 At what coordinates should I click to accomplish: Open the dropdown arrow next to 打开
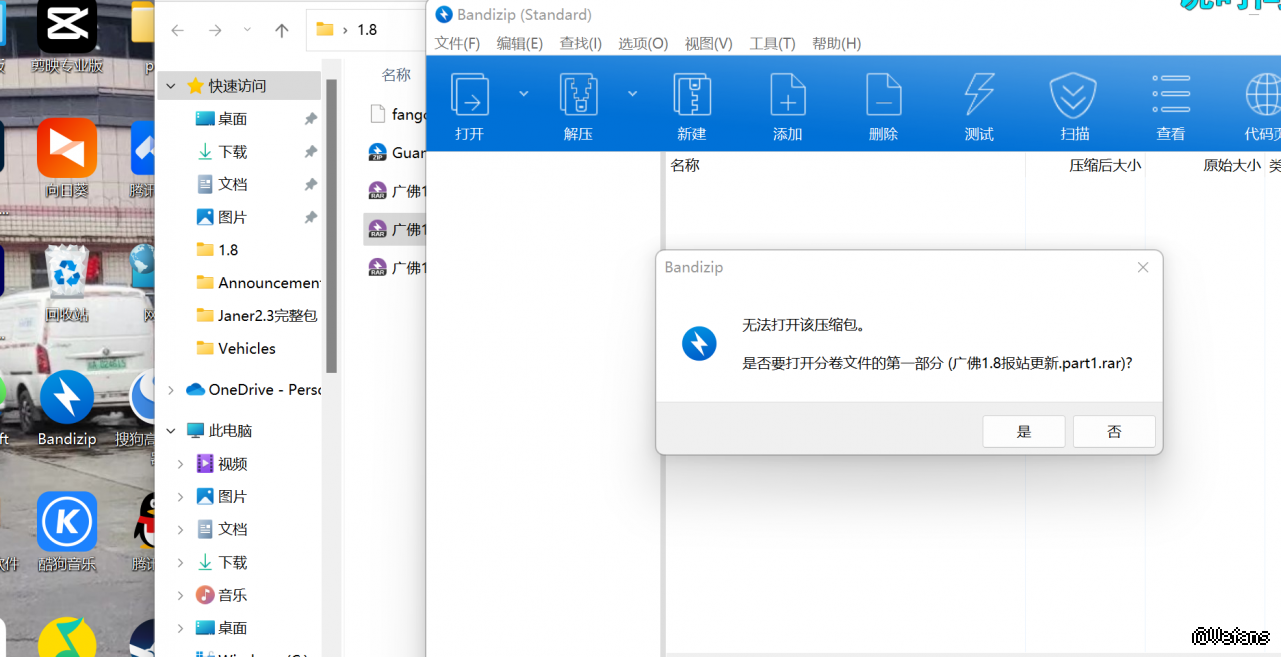tap(524, 94)
